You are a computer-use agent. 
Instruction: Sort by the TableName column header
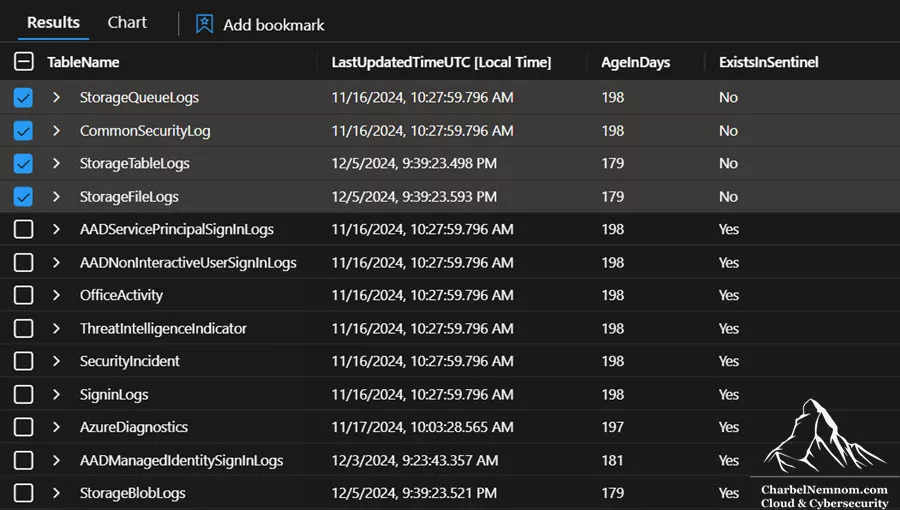pos(83,62)
